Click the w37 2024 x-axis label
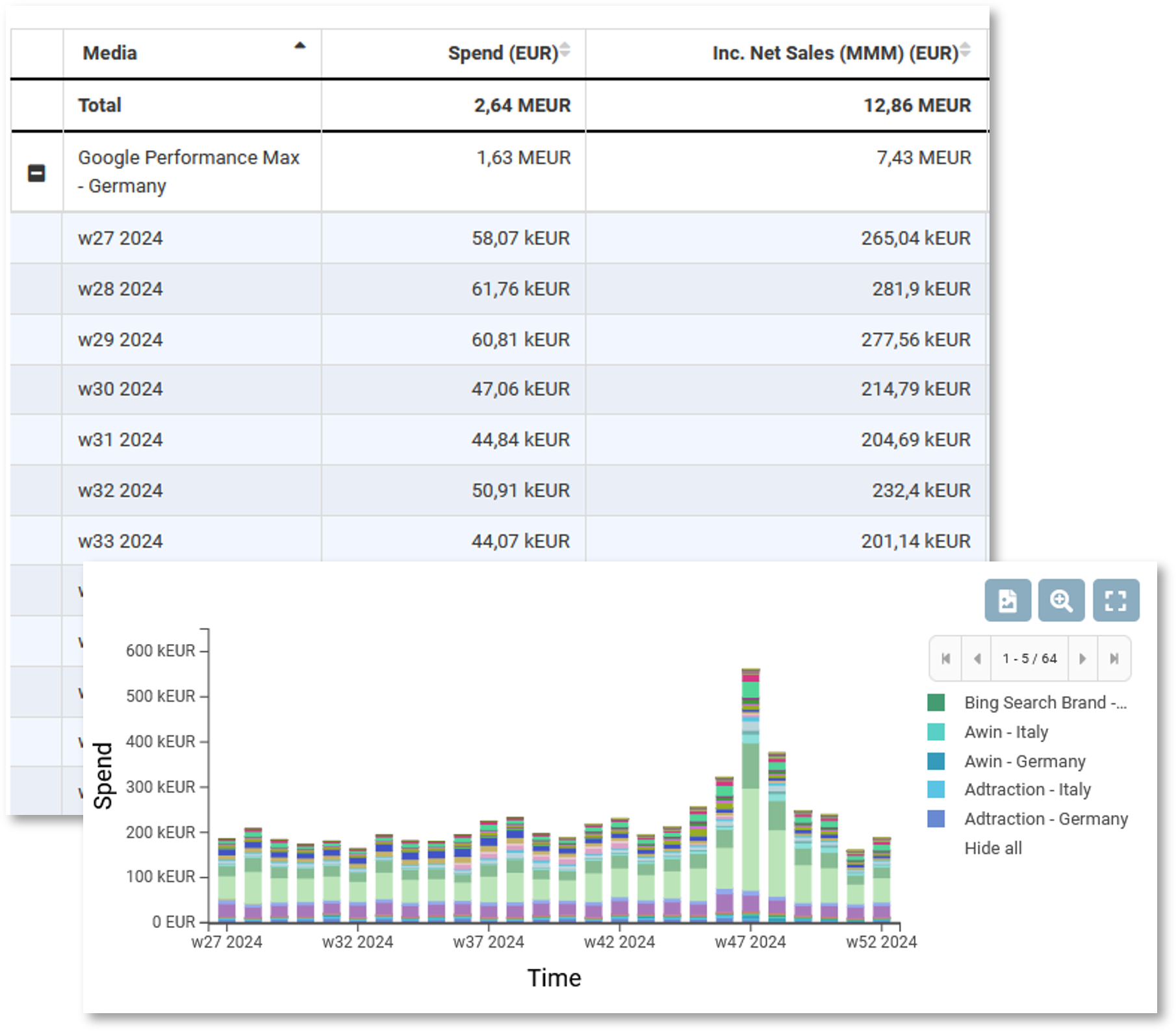1176x1032 pixels. click(x=489, y=942)
